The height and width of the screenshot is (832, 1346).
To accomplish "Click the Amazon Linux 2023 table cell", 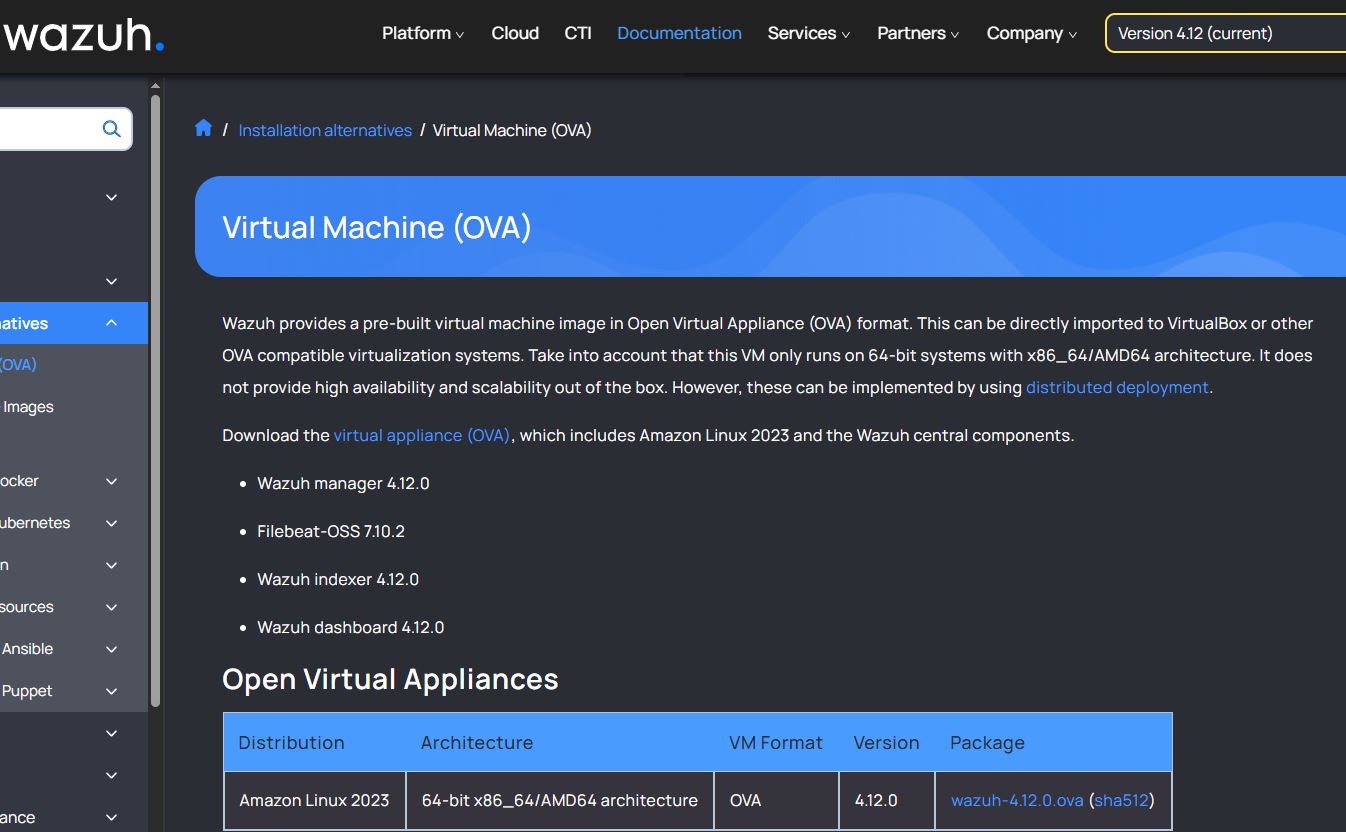I will pos(314,800).
